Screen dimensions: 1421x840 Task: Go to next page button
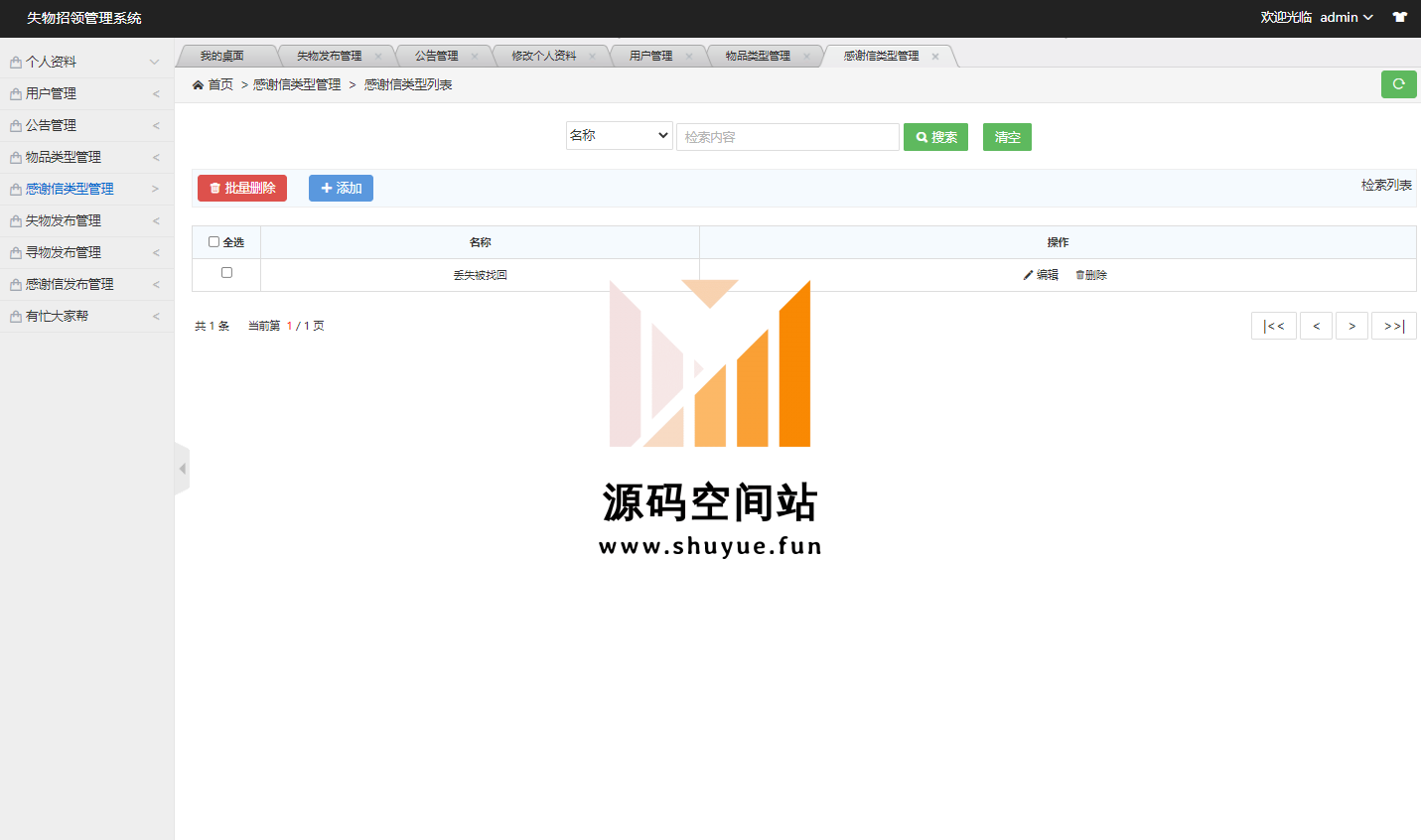click(x=1351, y=326)
